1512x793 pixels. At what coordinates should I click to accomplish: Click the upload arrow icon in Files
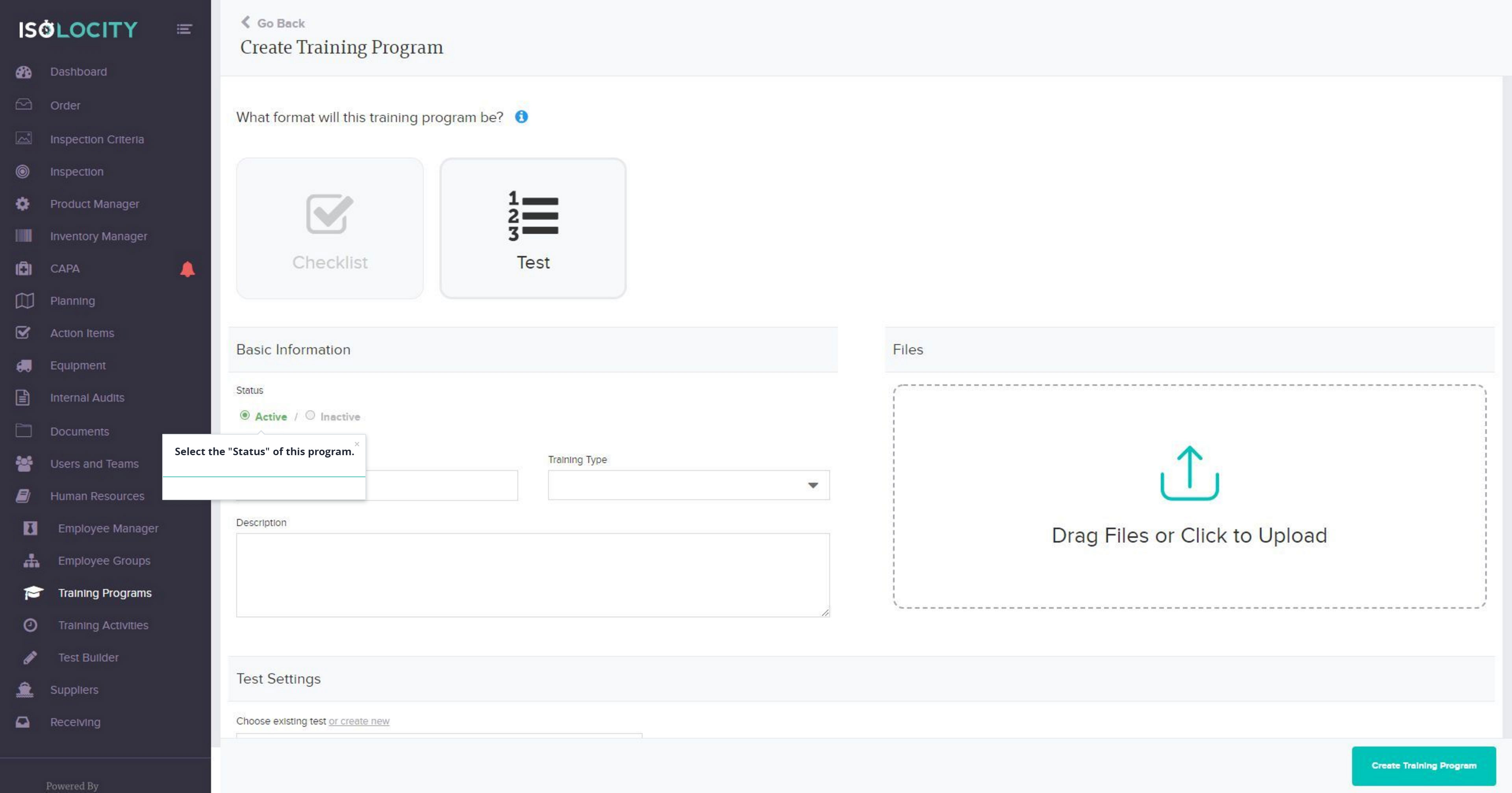tap(1190, 472)
